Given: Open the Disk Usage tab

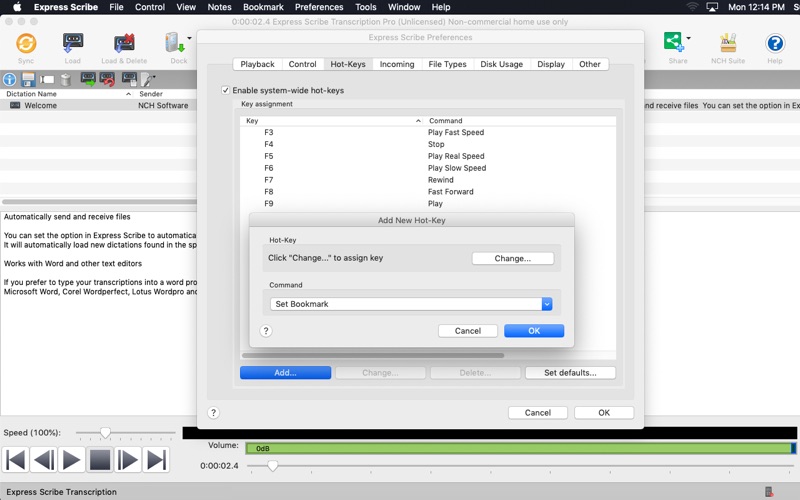Looking at the screenshot, I should pos(502,64).
